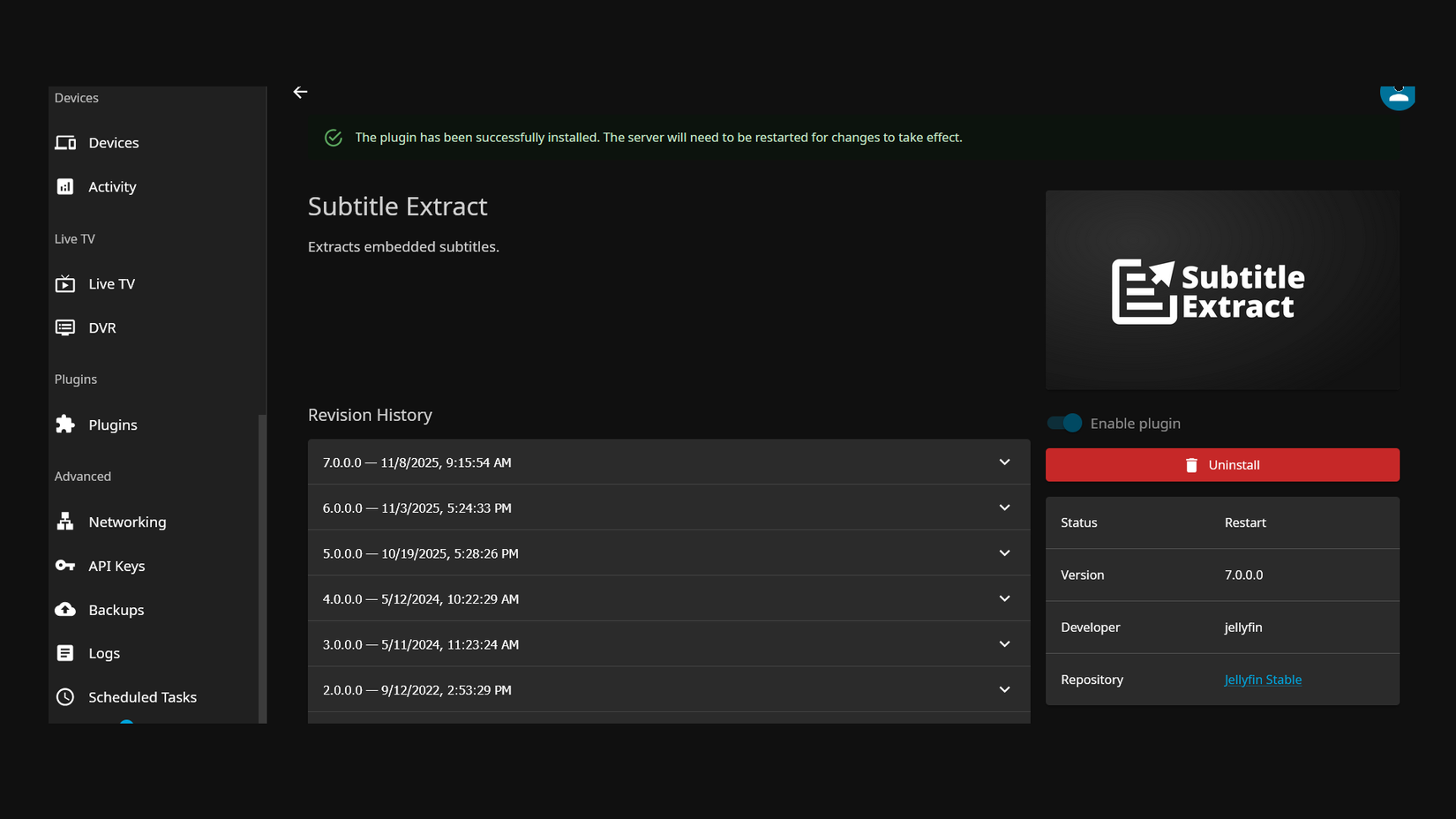Click the trash can icon on Uninstall
Image resolution: width=1456 pixels, height=819 pixels.
(x=1191, y=465)
